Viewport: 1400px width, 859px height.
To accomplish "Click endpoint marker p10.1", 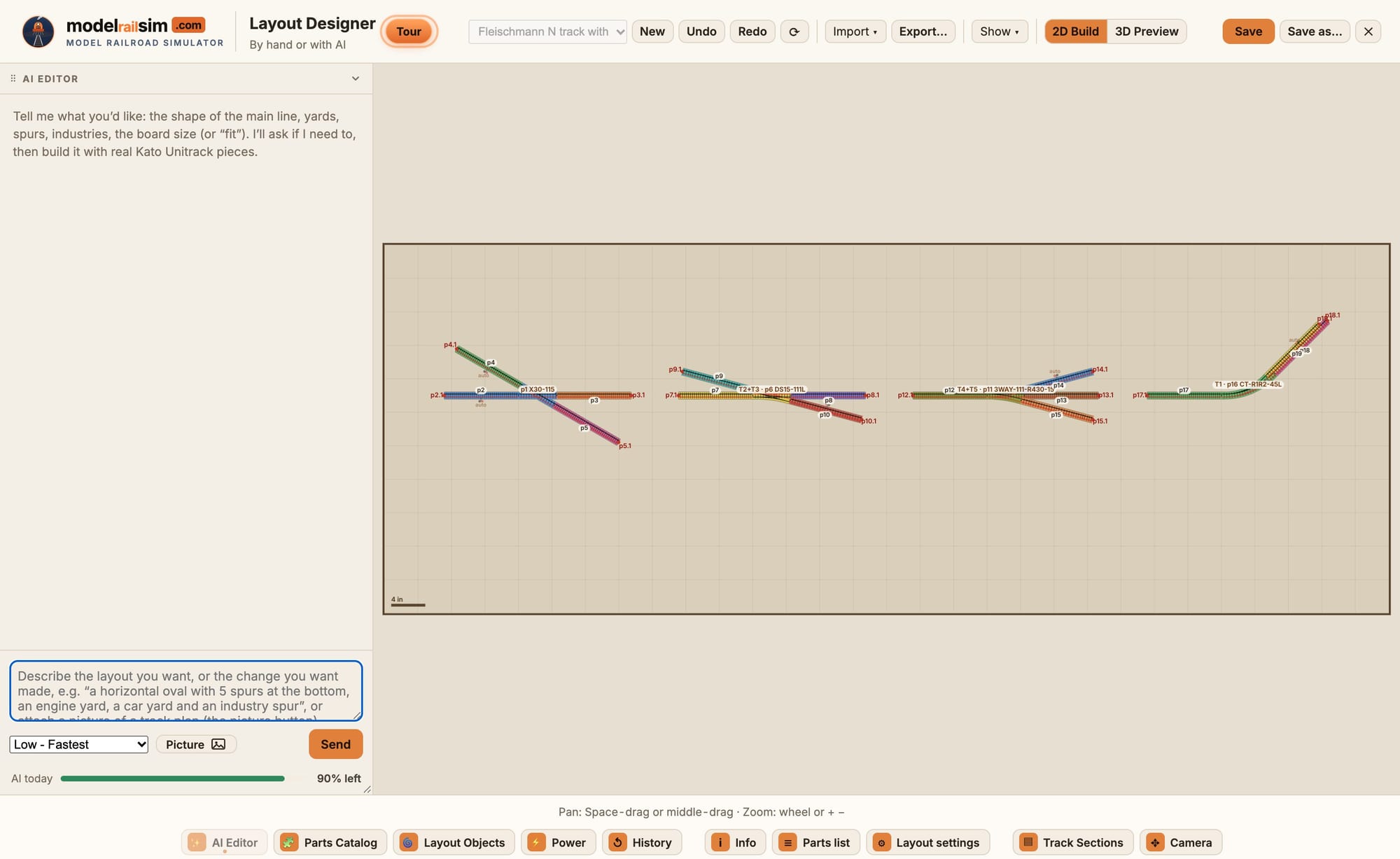I will [x=869, y=421].
